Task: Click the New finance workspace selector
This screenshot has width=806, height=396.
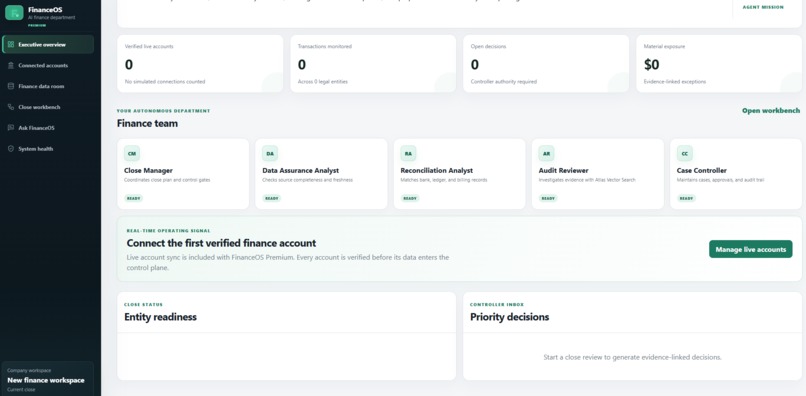Action: click(47, 379)
